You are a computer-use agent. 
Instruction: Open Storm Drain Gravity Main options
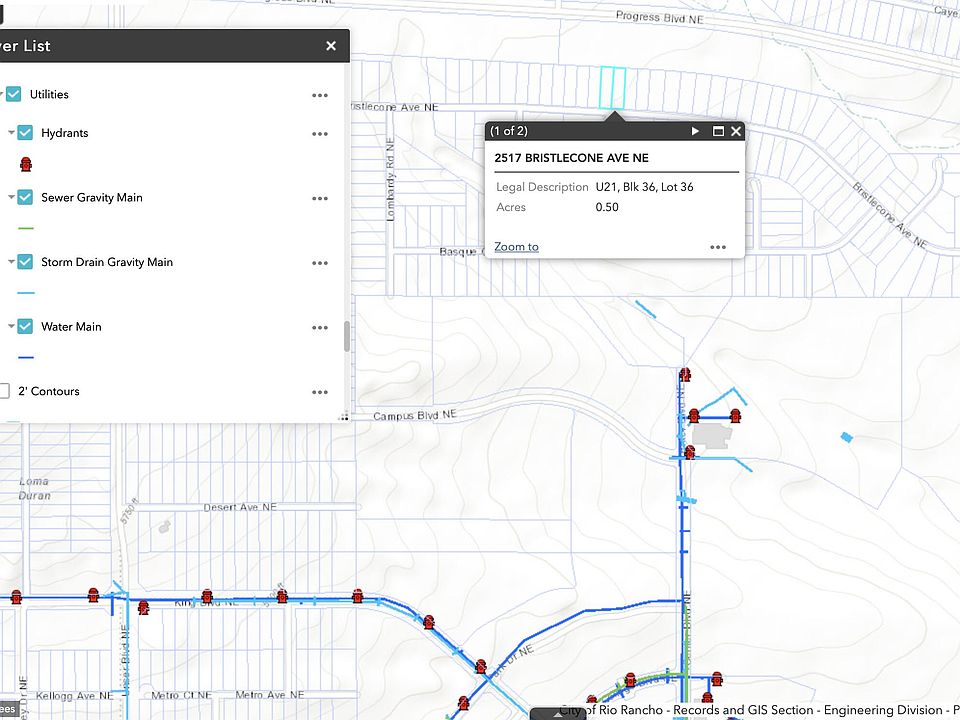[x=320, y=263]
